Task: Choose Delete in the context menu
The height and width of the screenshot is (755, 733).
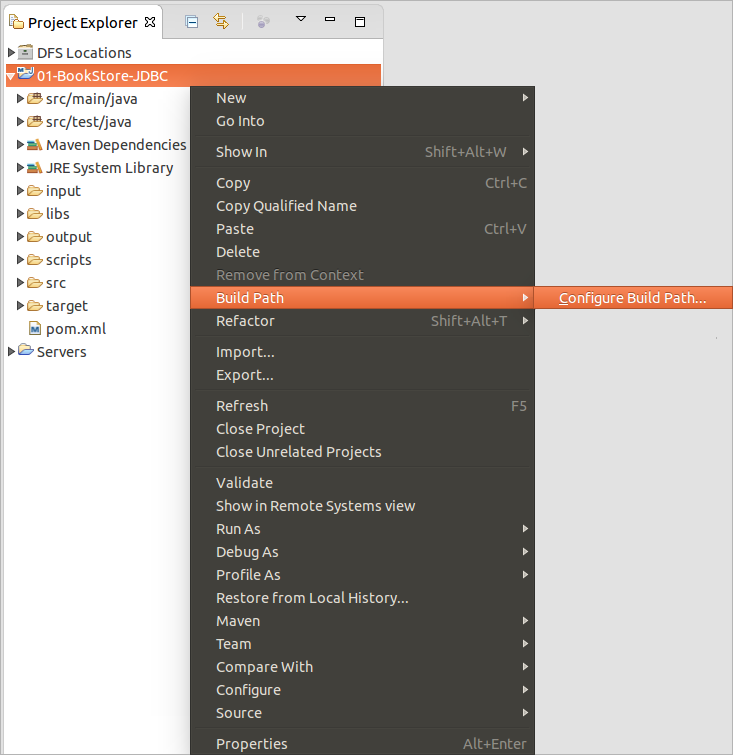Action: [363, 252]
